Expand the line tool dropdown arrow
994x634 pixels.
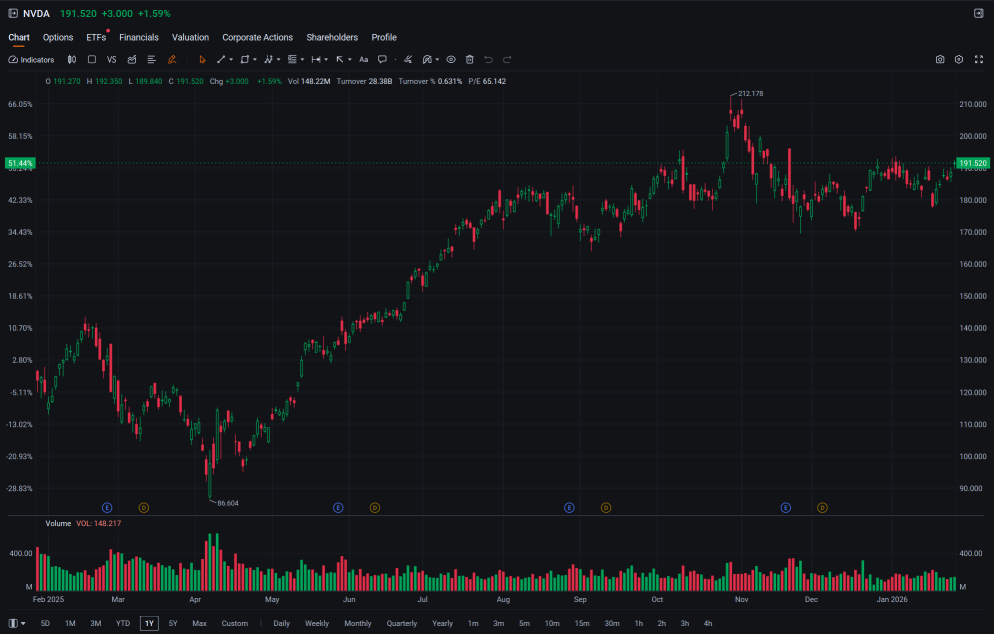point(231,60)
